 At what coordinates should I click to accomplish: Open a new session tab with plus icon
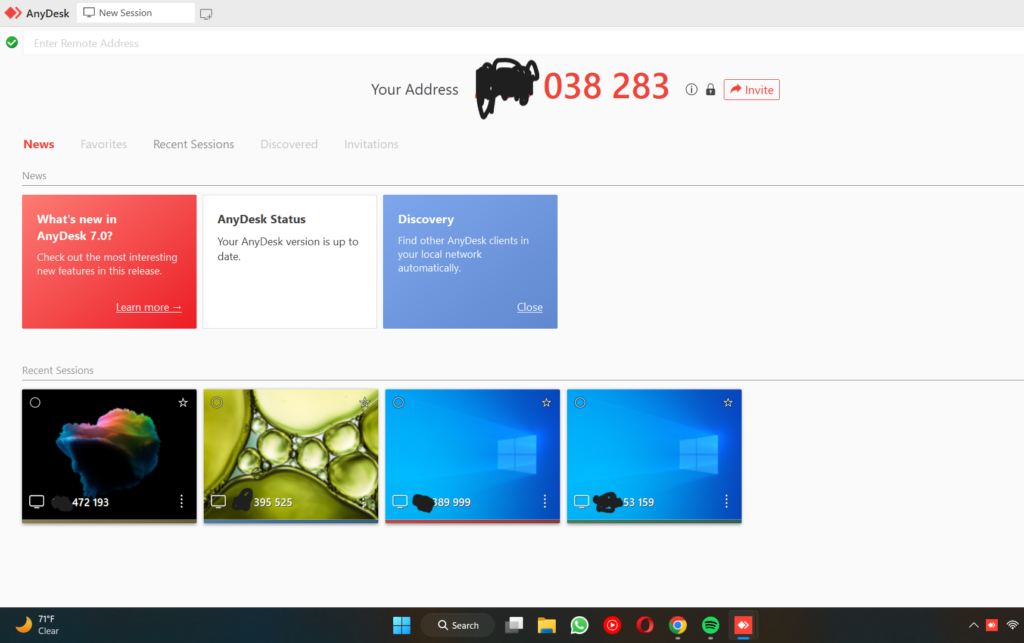[x=206, y=14]
